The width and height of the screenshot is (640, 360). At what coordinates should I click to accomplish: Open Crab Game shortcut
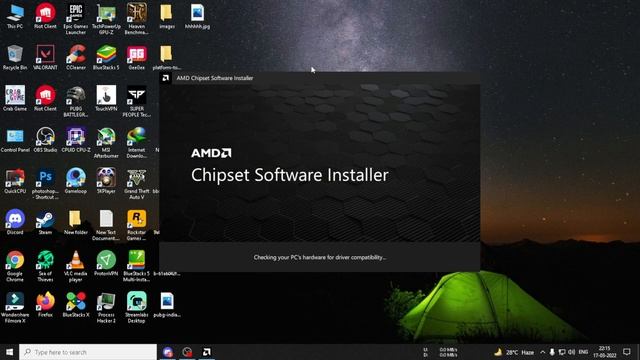(15, 98)
